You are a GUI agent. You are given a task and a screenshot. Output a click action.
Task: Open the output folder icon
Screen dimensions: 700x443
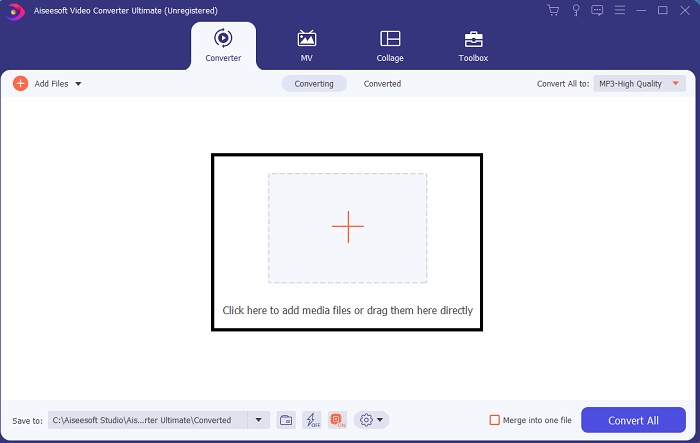pyautogui.click(x=286, y=420)
